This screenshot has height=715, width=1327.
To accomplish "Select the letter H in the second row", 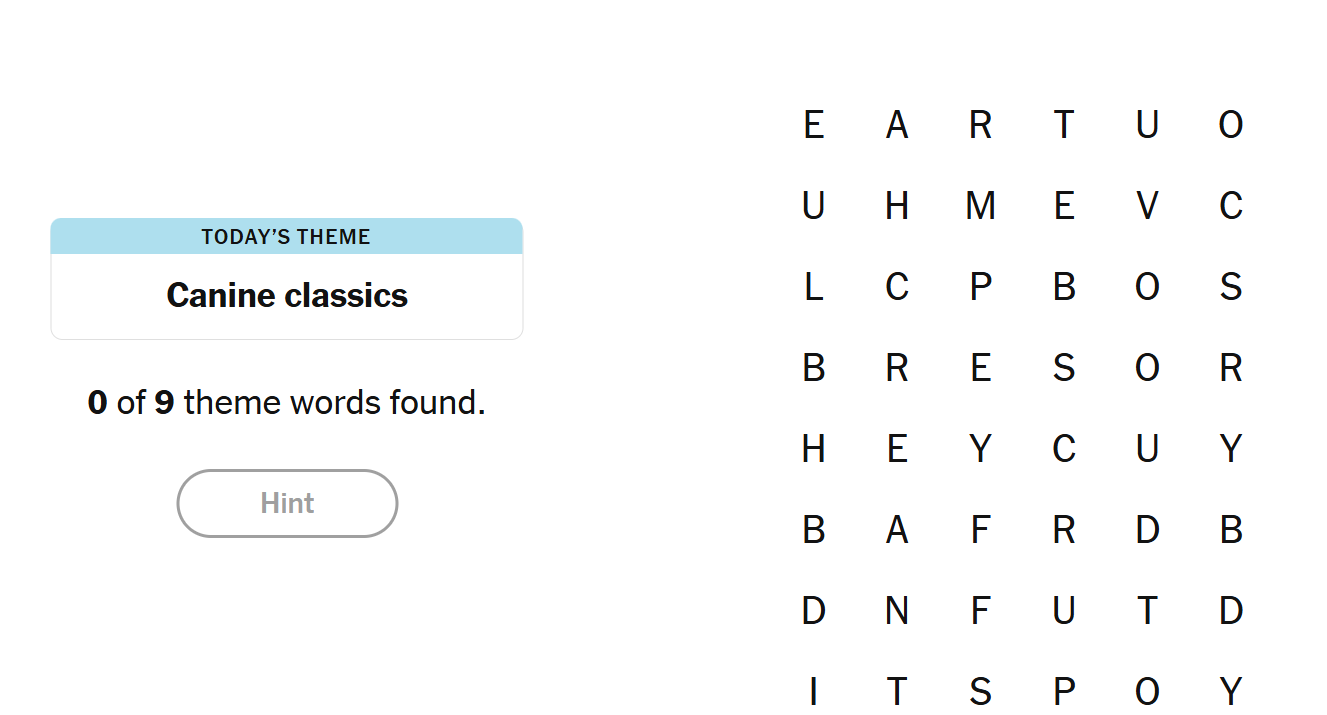I will tap(897, 206).
